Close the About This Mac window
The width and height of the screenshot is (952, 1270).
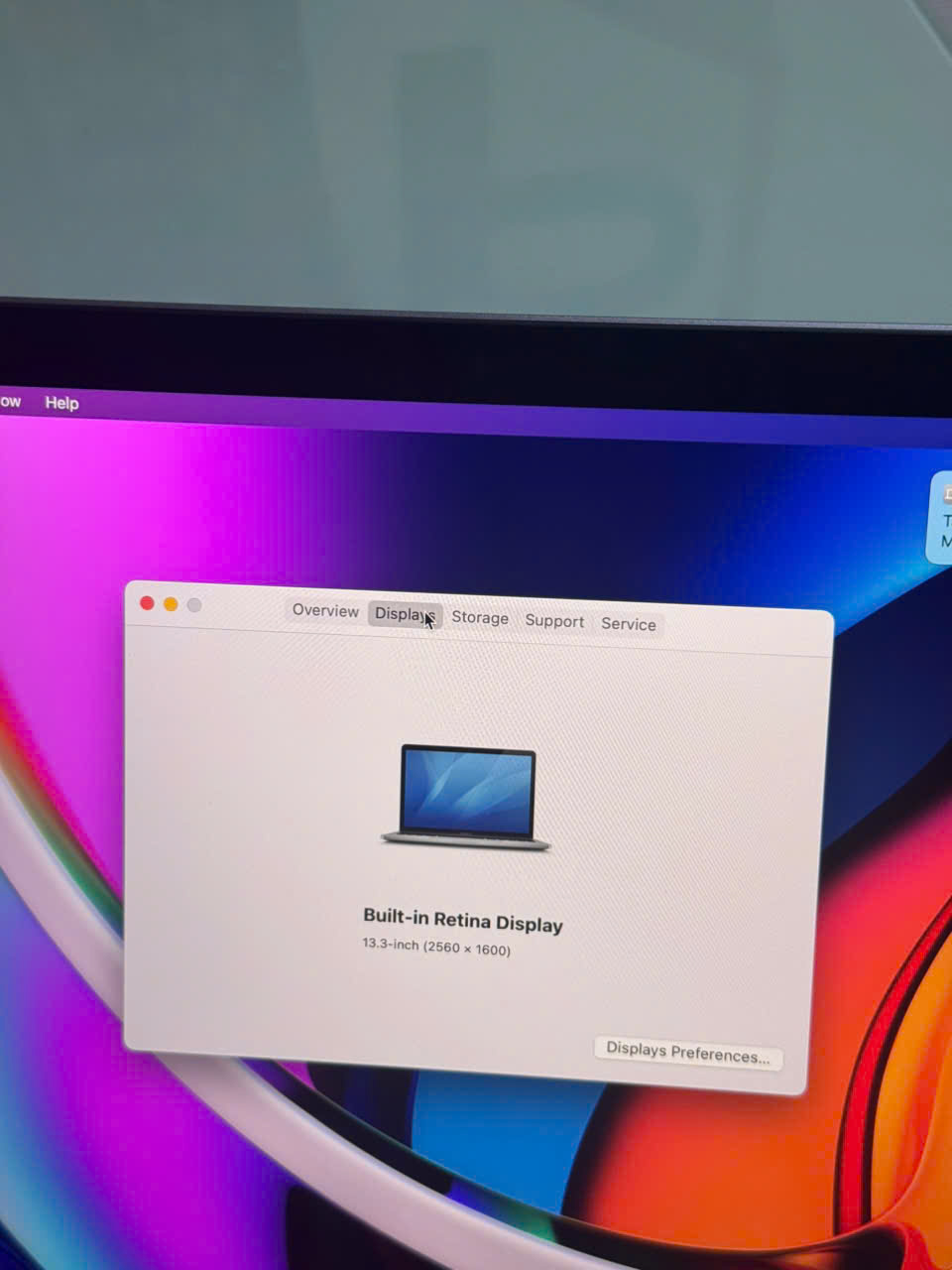point(147,603)
